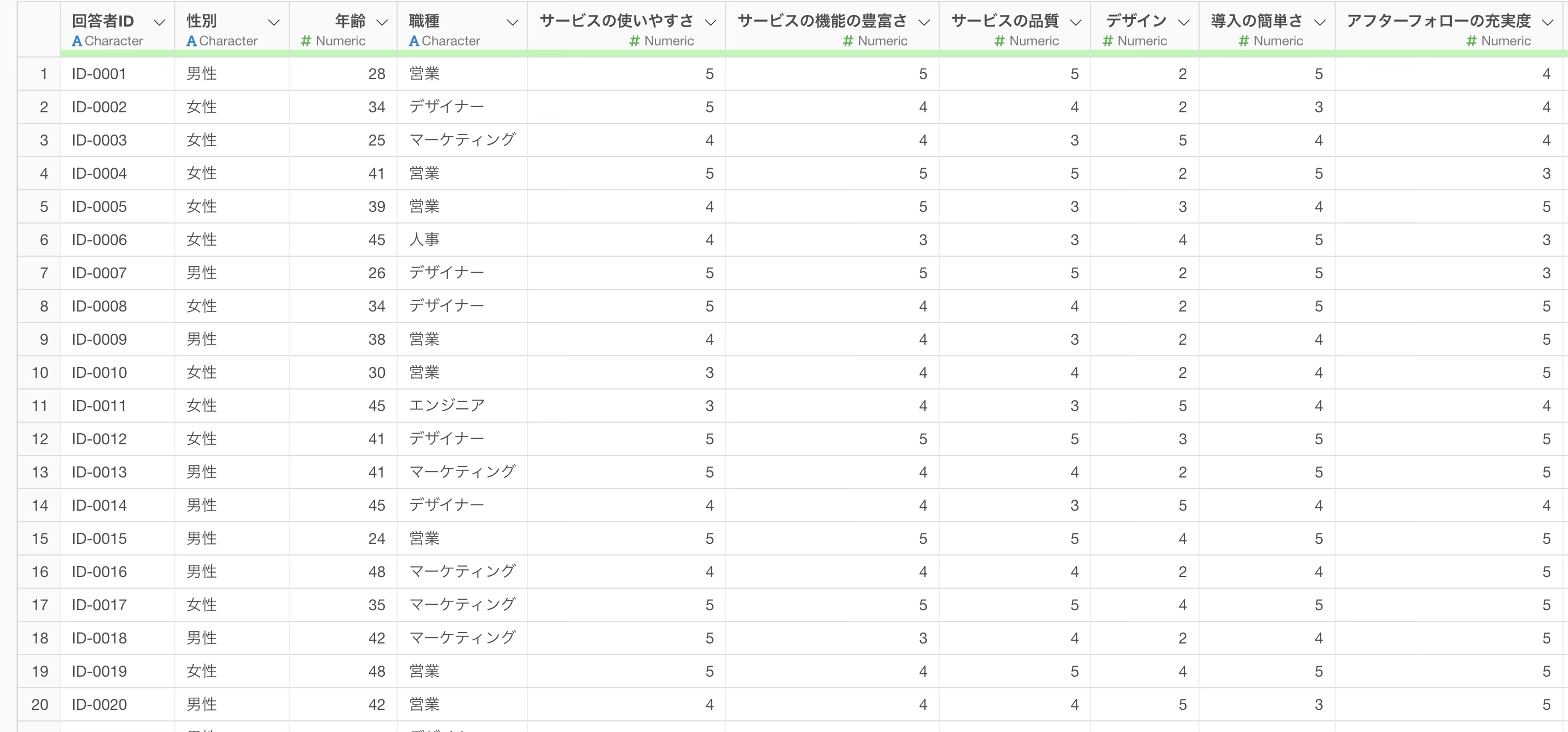This screenshot has width=1568, height=732.
Task: Click the Character type icon under 職種
Action: point(414,41)
